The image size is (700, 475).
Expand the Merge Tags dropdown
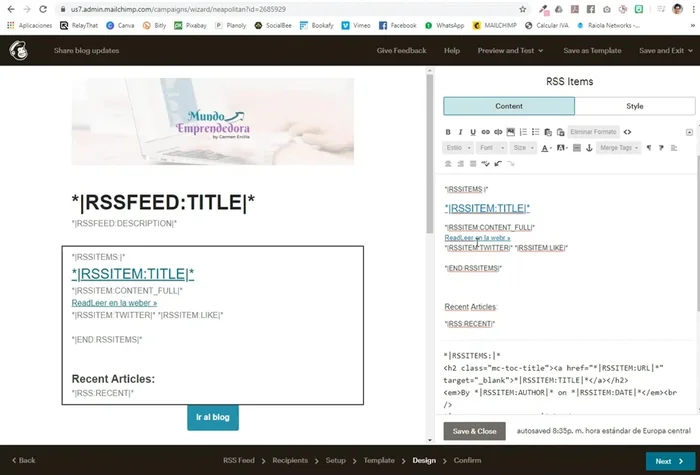pos(617,148)
